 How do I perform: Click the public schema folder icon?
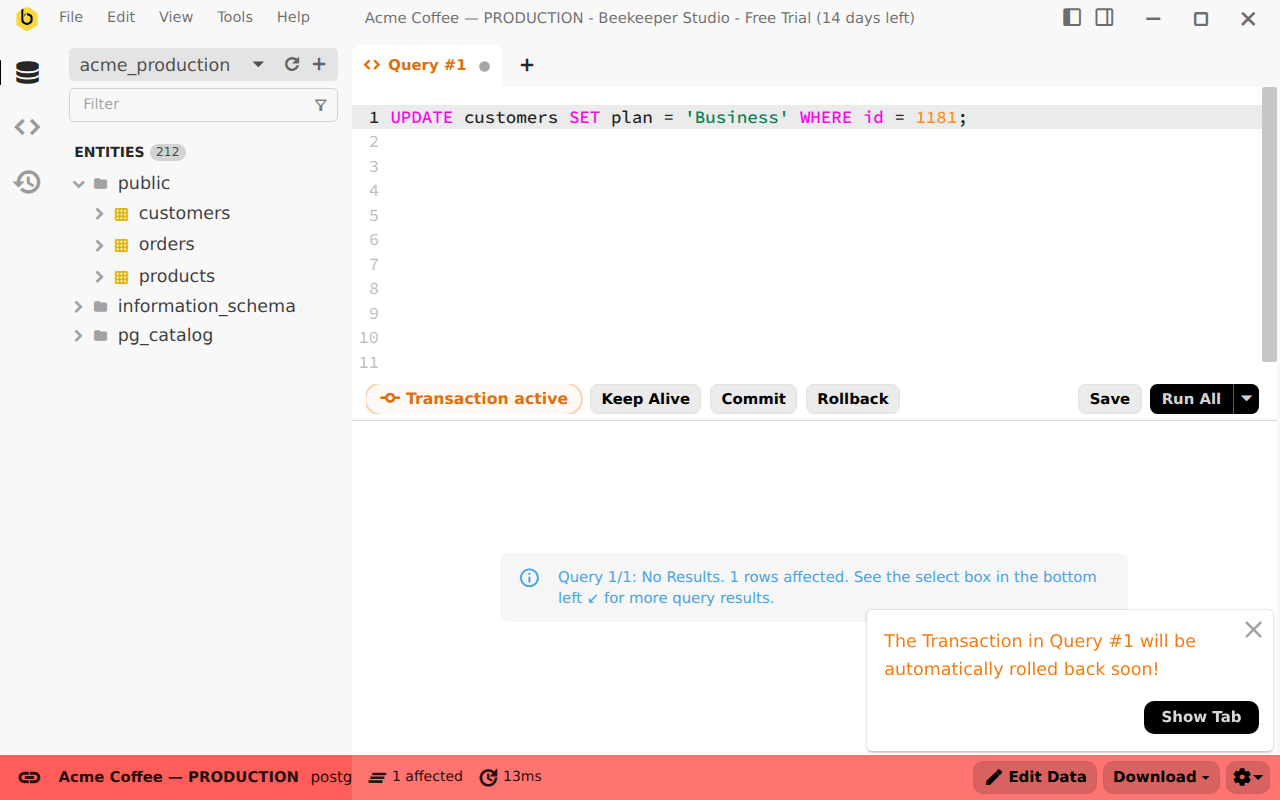point(100,184)
